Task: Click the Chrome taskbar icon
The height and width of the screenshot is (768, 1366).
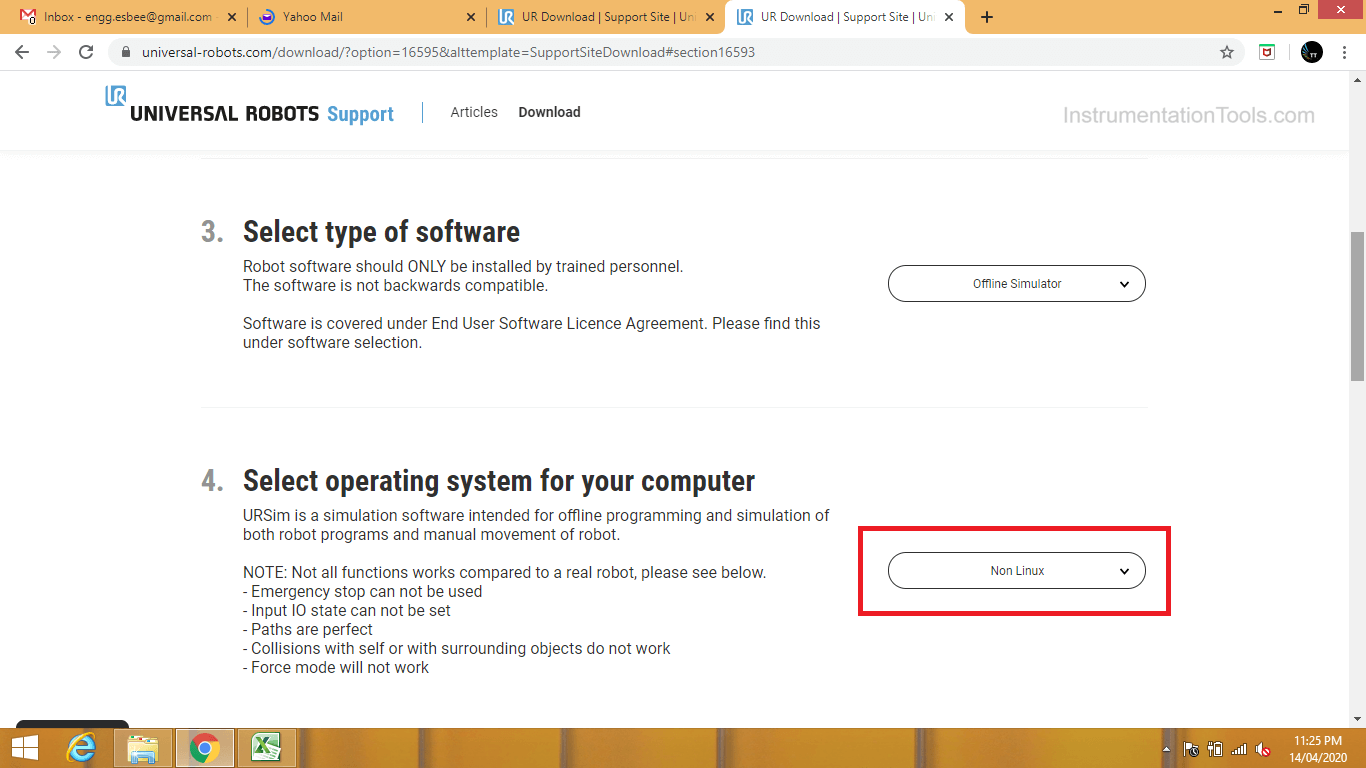Action: coord(205,748)
